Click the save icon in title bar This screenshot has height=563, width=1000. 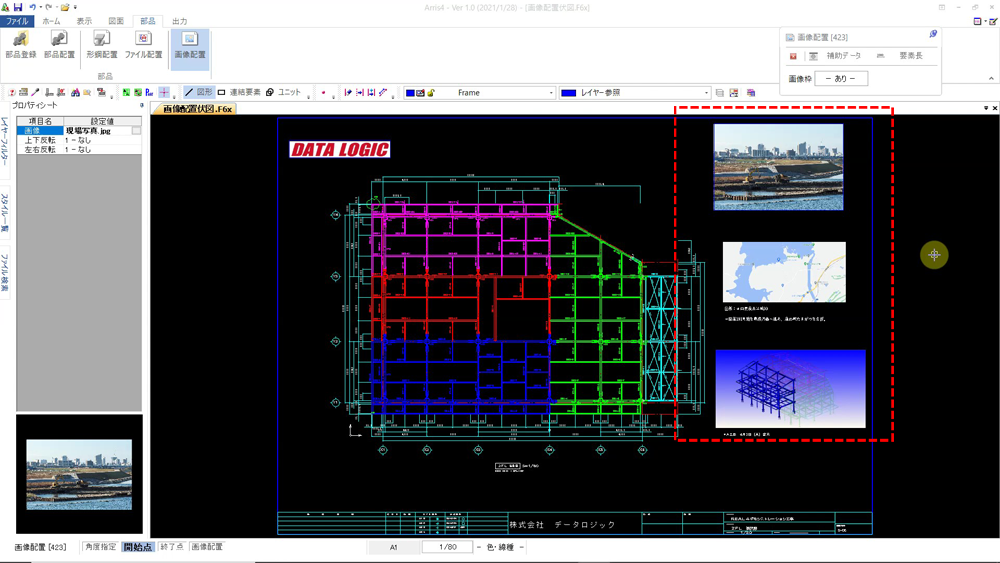click(x=18, y=7)
